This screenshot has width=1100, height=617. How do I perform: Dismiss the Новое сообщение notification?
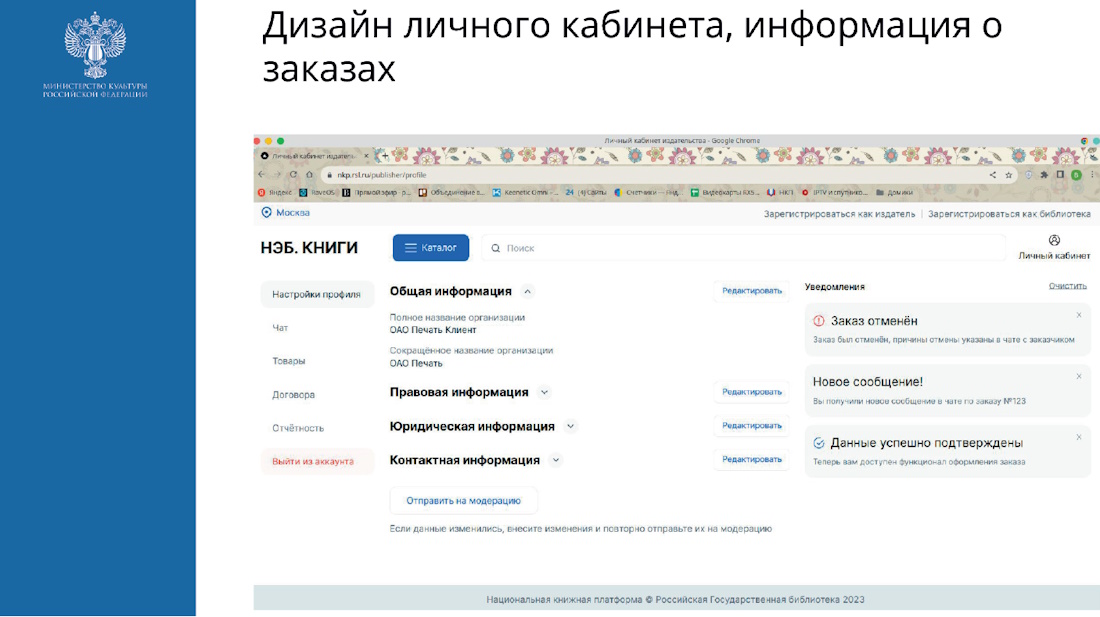1078,376
